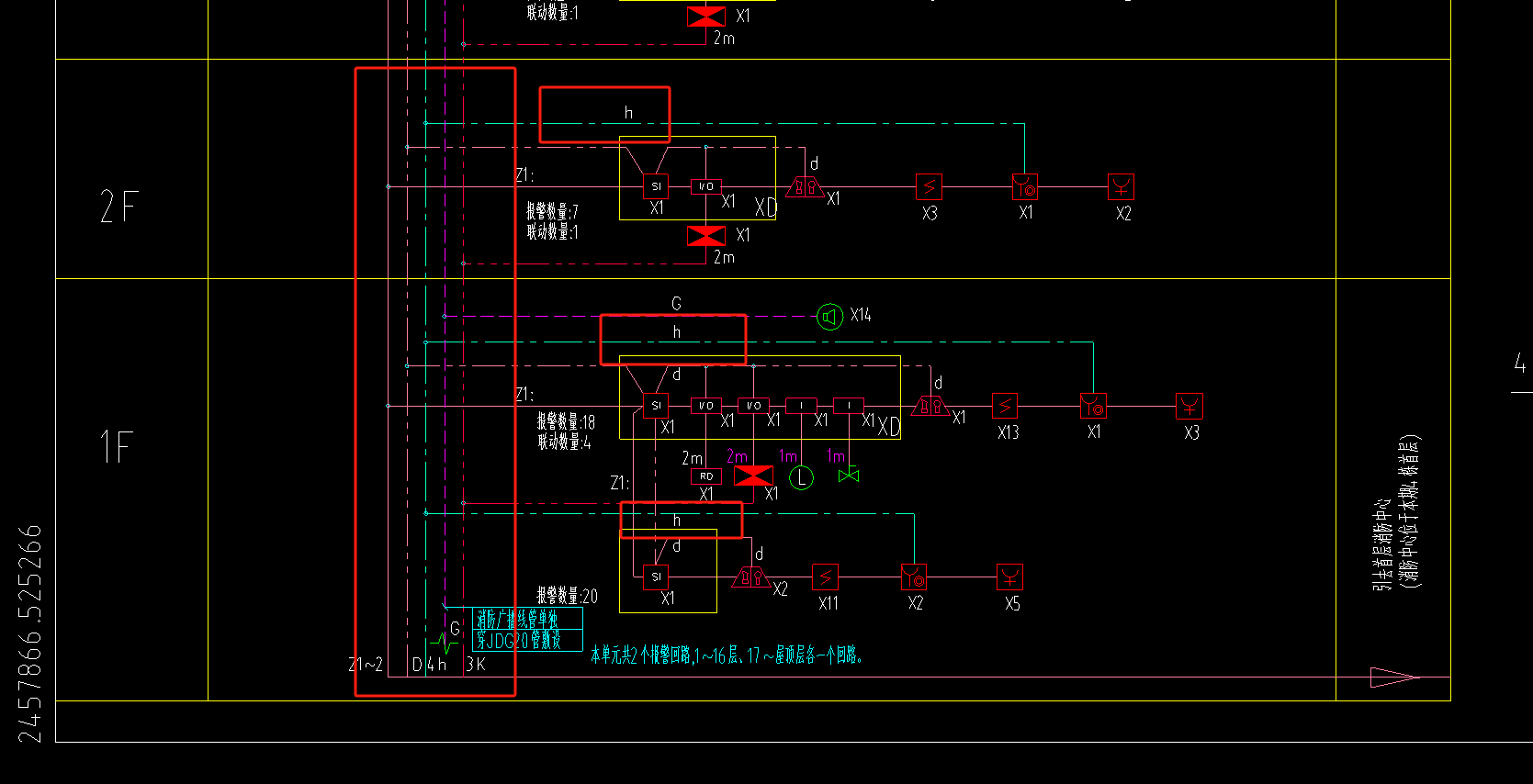
Task: Click the cyan 本单元共2个报警回路 note
Action: pos(727,655)
